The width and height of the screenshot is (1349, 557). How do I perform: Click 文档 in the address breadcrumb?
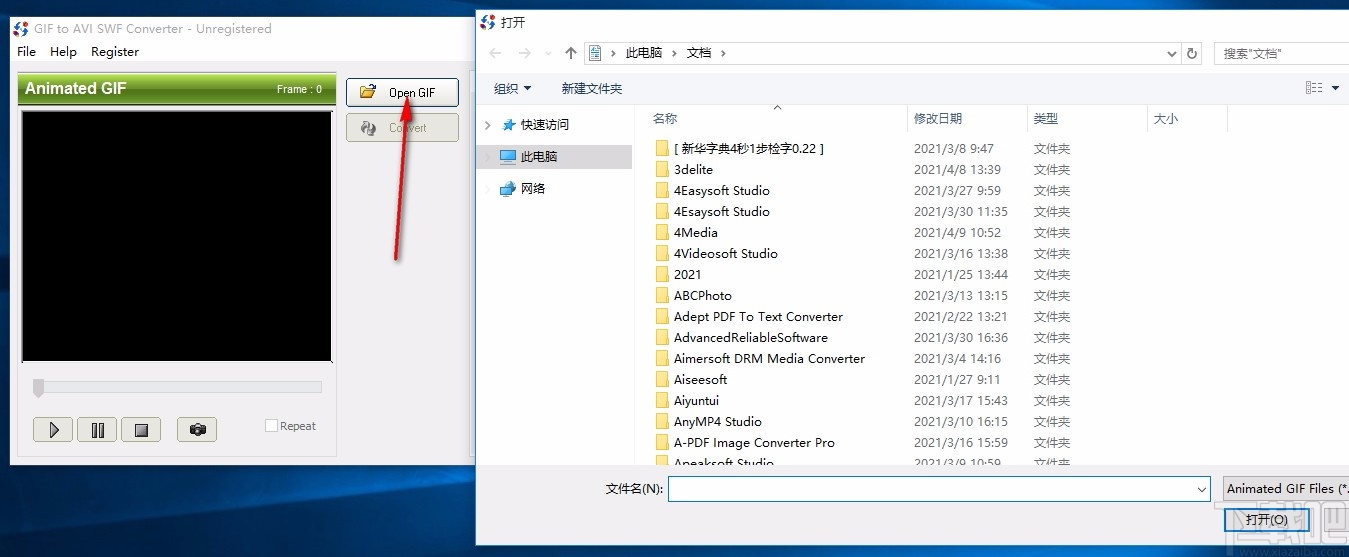point(699,53)
